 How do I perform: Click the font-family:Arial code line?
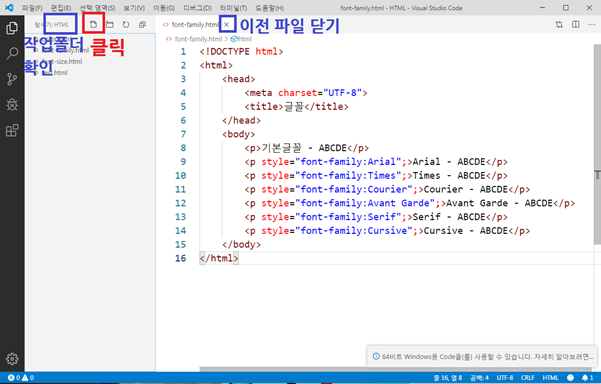[x=376, y=162]
